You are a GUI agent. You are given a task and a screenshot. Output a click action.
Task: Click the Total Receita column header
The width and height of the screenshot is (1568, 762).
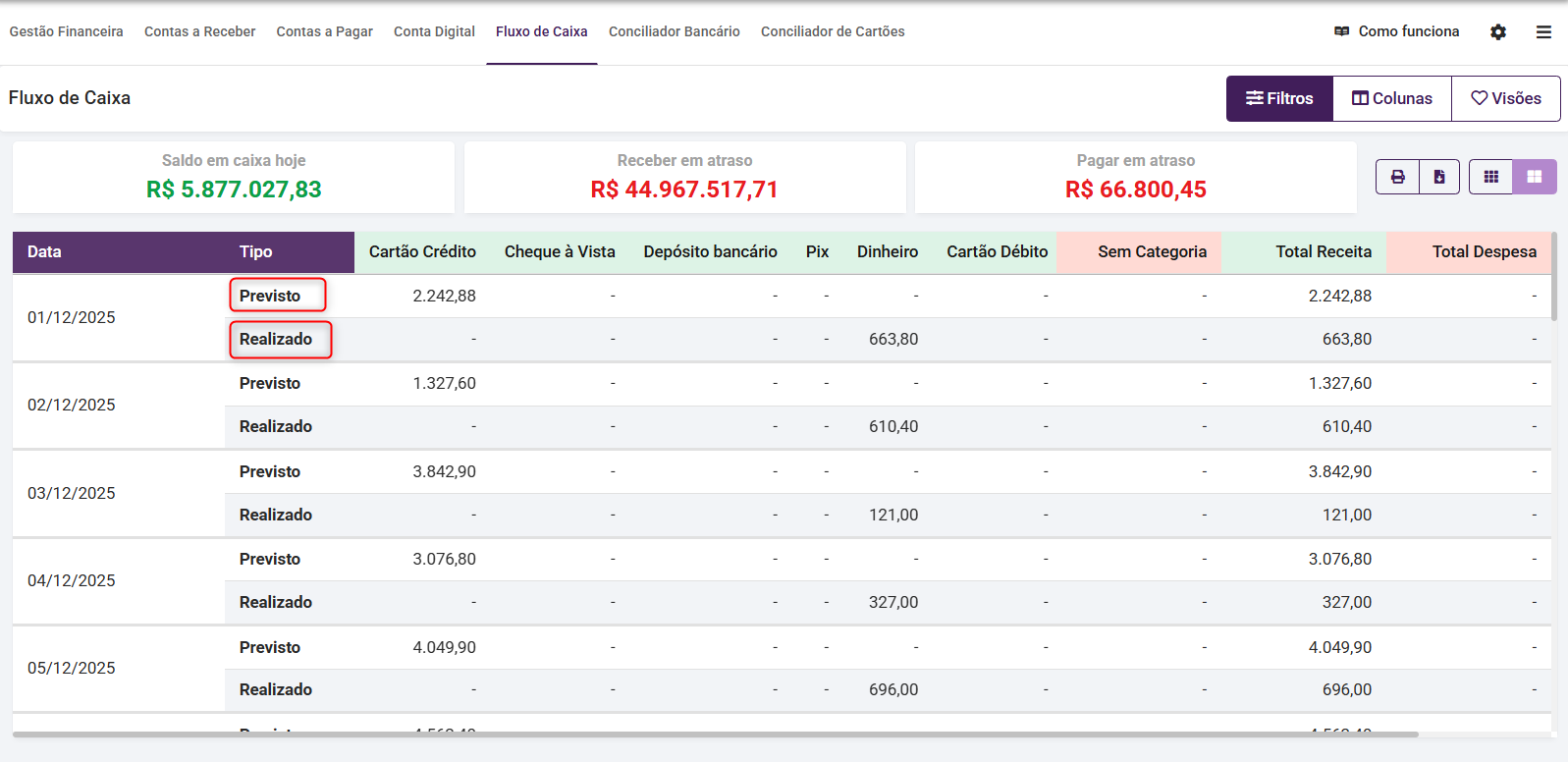1323,252
